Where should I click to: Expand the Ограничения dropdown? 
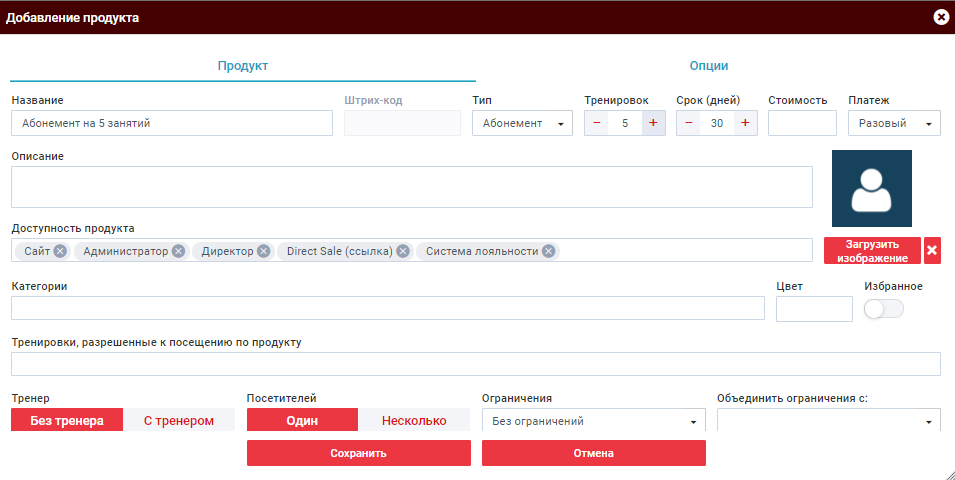[x=593, y=421]
